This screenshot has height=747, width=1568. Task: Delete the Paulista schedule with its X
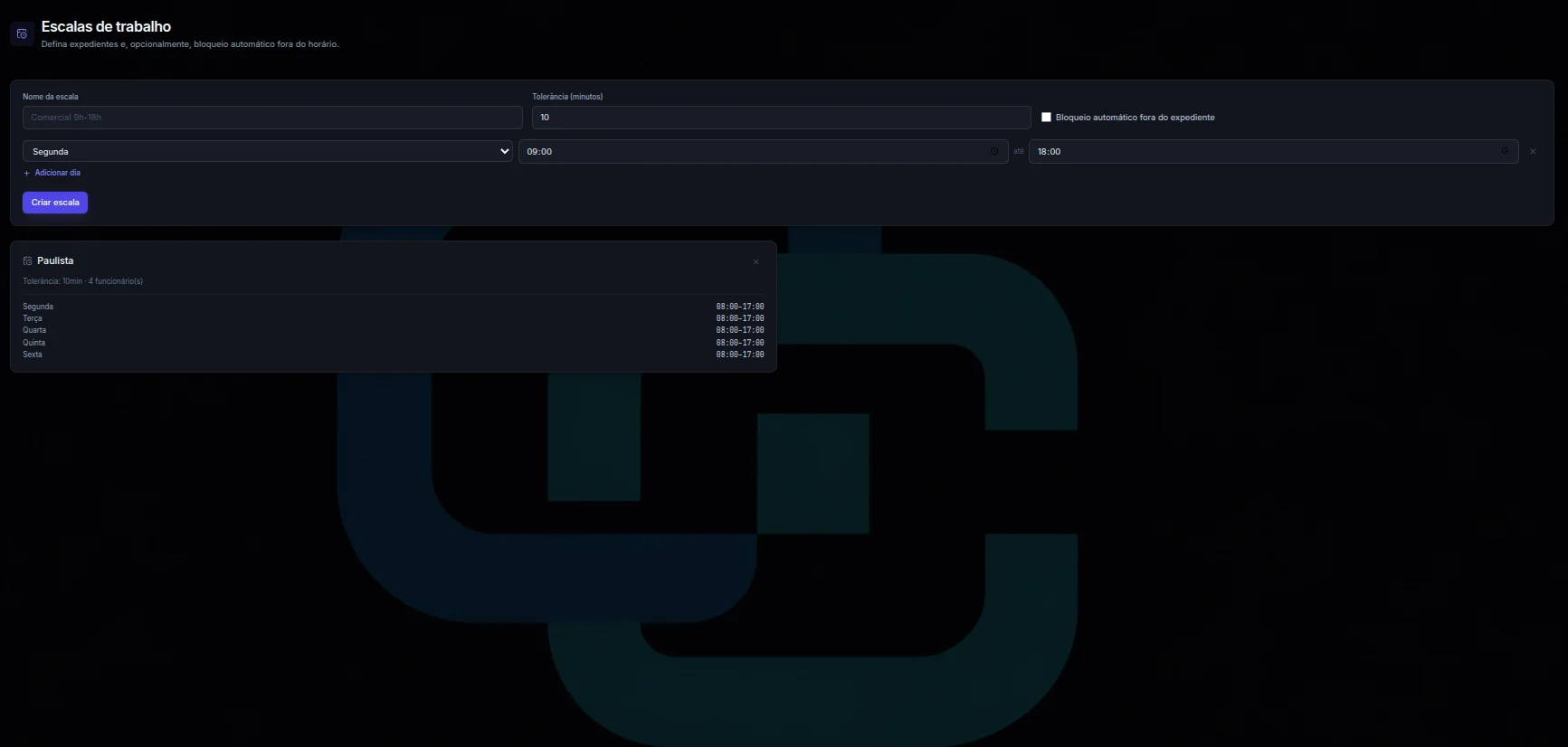pos(756,262)
